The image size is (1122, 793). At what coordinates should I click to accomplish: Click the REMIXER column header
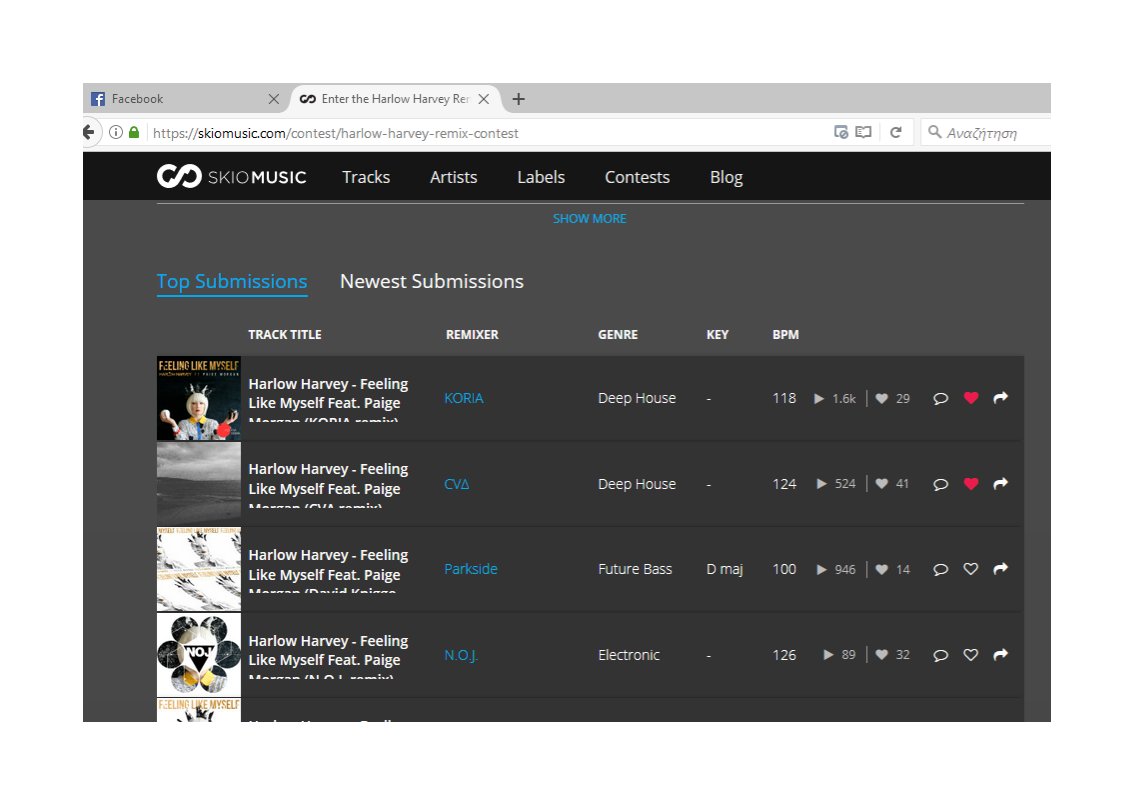(x=472, y=334)
